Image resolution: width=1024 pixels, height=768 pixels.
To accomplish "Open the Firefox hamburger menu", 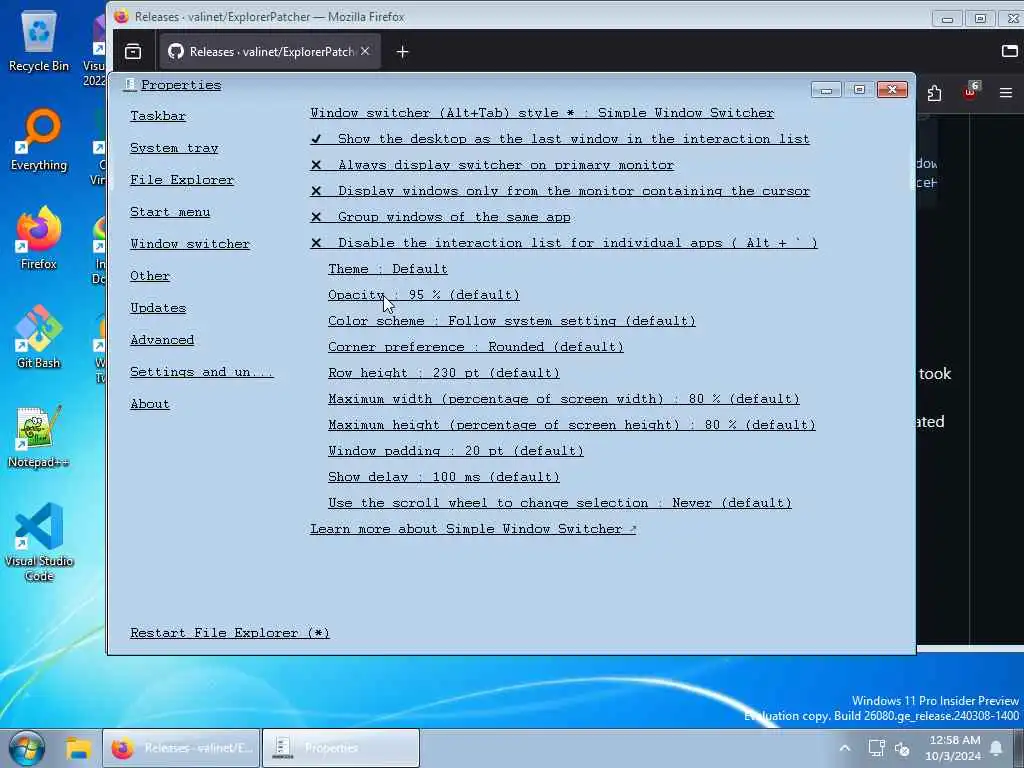I will [x=1006, y=93].
